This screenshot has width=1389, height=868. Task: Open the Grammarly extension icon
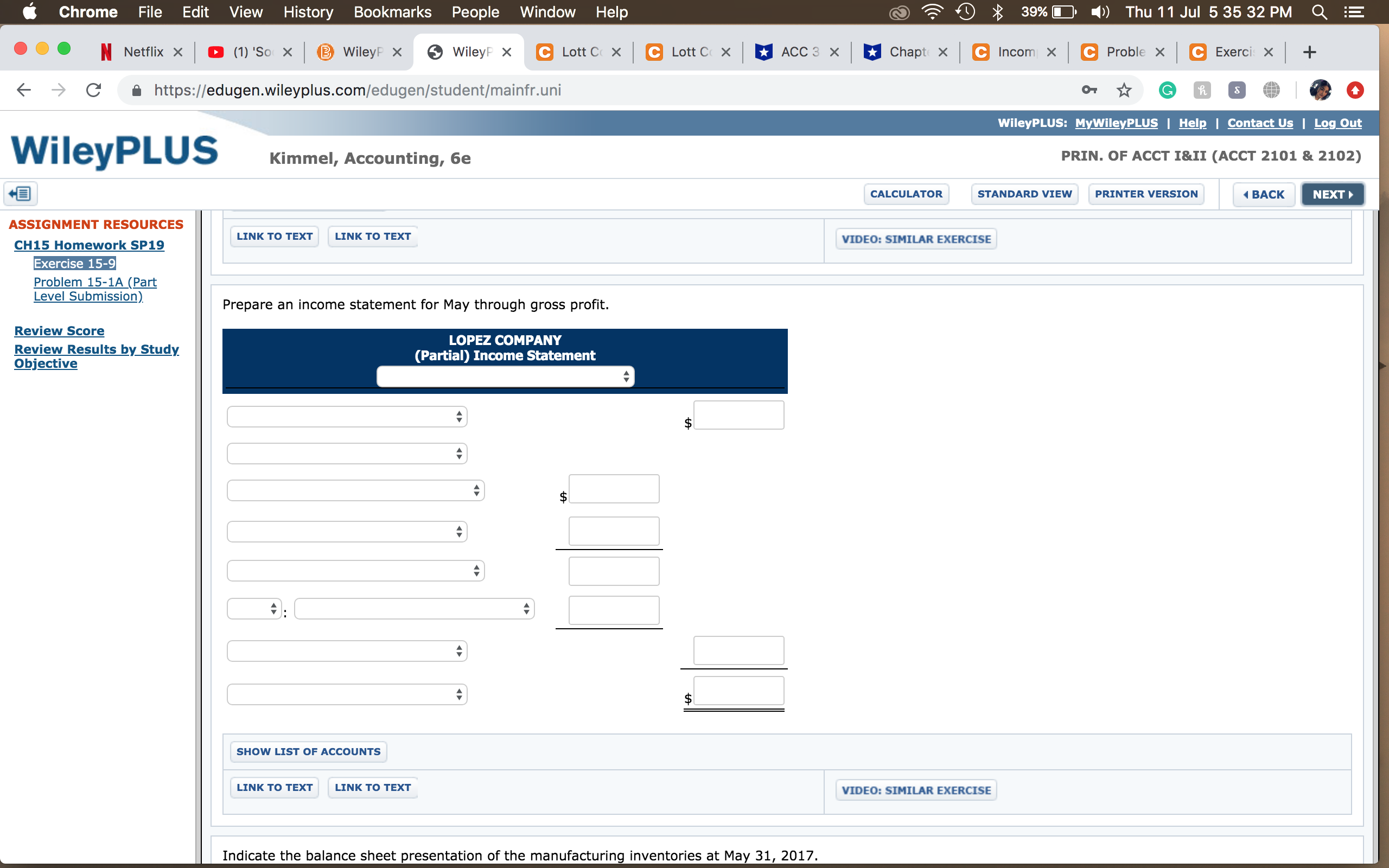[1167, 90]
